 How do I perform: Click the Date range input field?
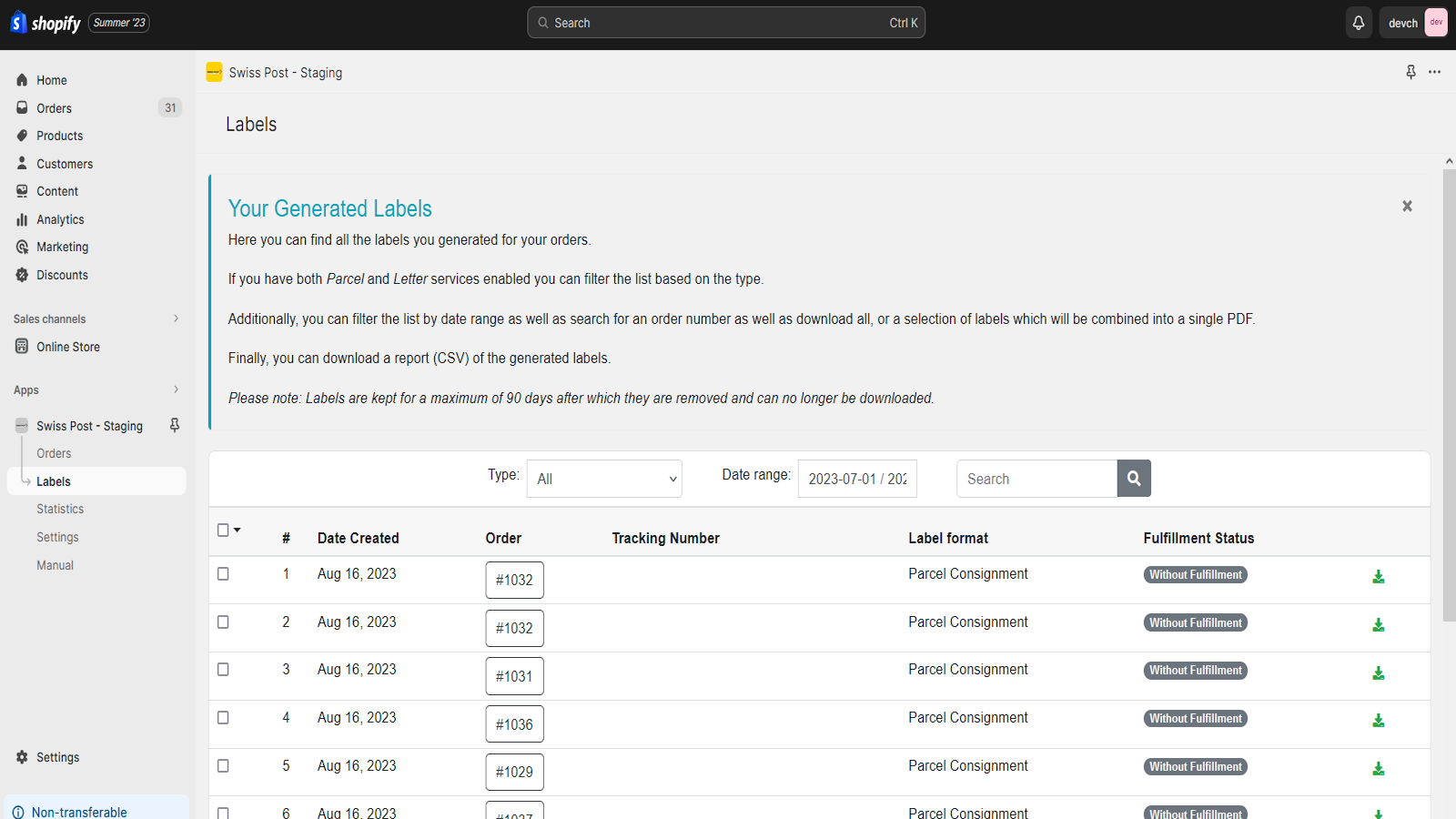coord(856,479)
